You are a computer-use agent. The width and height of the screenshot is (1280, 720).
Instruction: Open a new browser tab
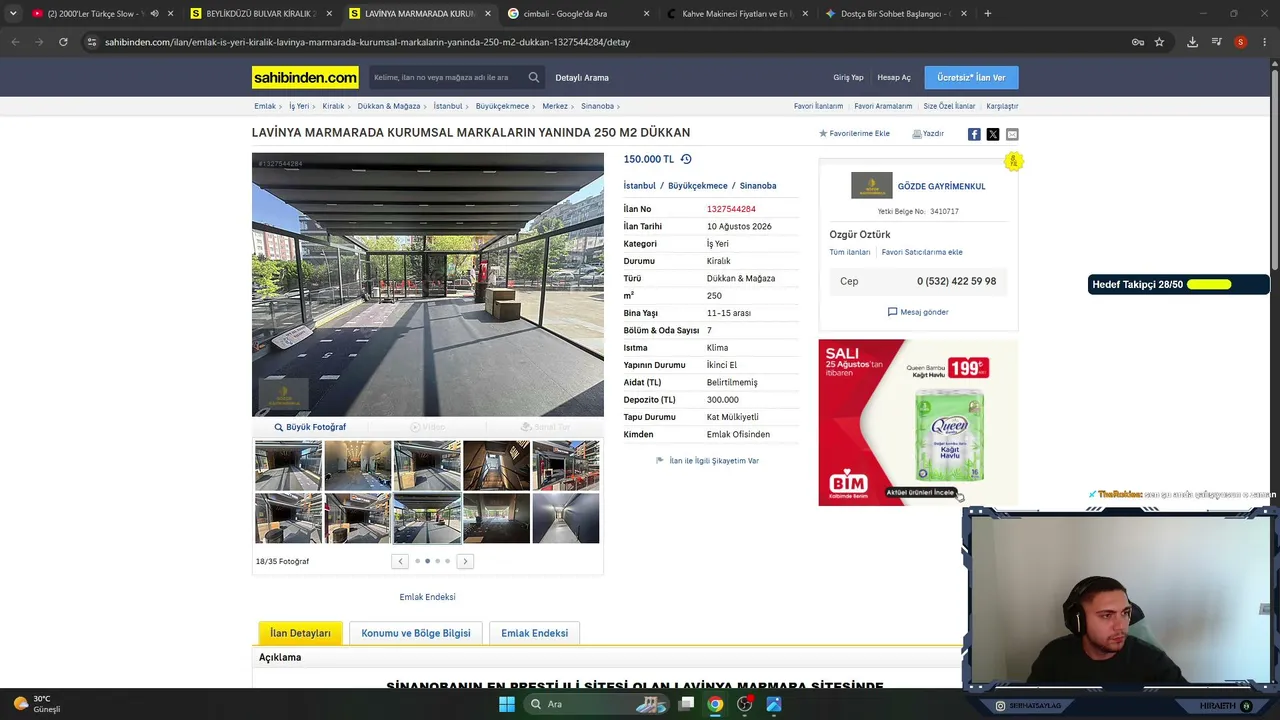[x=987, y=14]
